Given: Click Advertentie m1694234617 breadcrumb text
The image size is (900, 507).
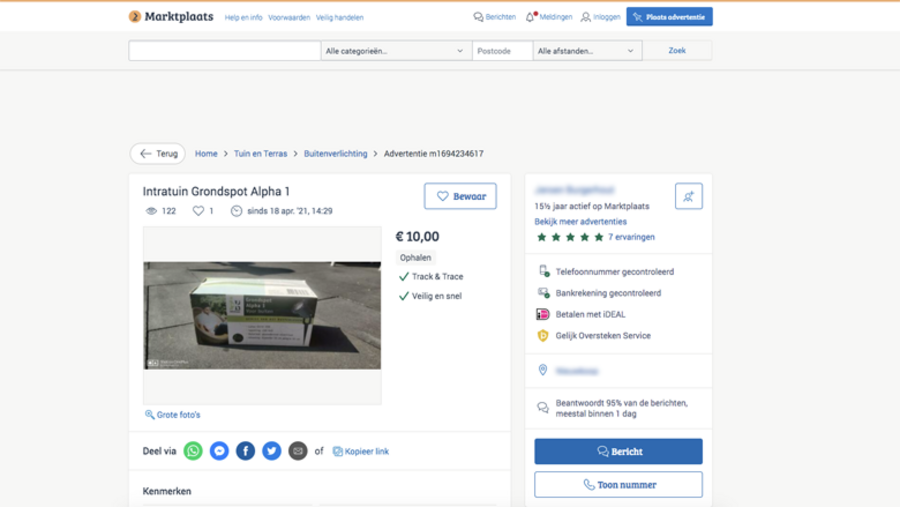Looking at the screenshot, I should click(434, 153).
